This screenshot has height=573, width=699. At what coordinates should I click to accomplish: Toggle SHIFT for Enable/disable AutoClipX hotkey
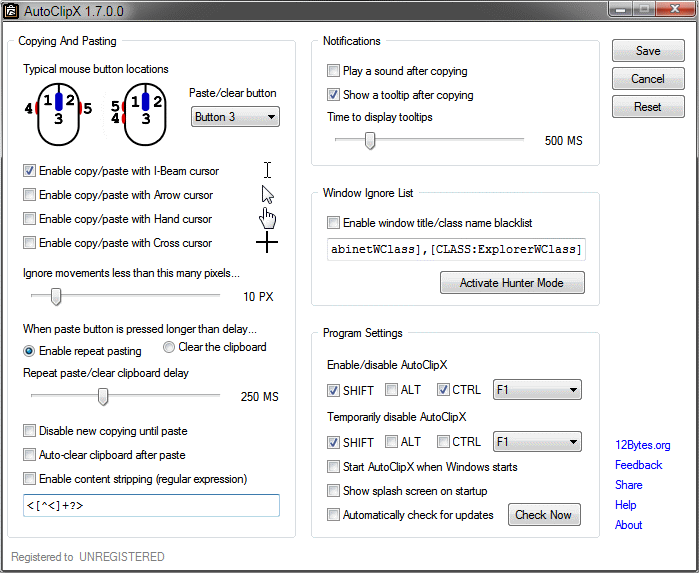pos(333,391)
